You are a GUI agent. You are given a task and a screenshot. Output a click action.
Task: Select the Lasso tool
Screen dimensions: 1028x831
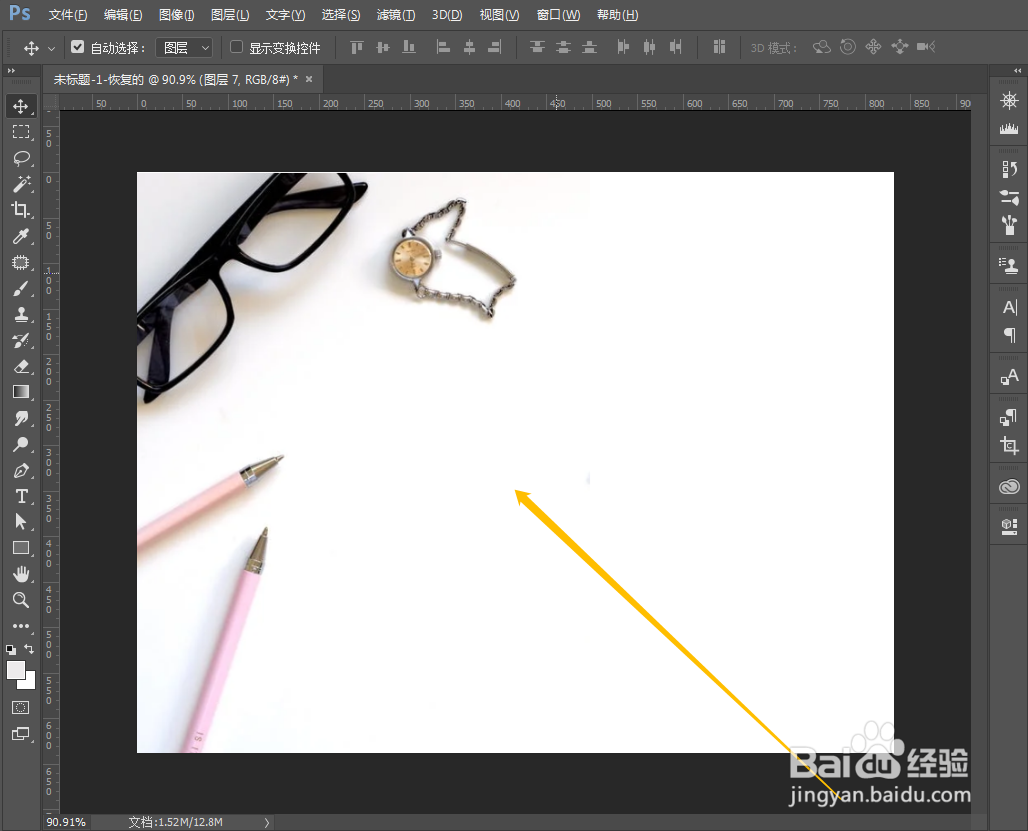pos(21,158)
